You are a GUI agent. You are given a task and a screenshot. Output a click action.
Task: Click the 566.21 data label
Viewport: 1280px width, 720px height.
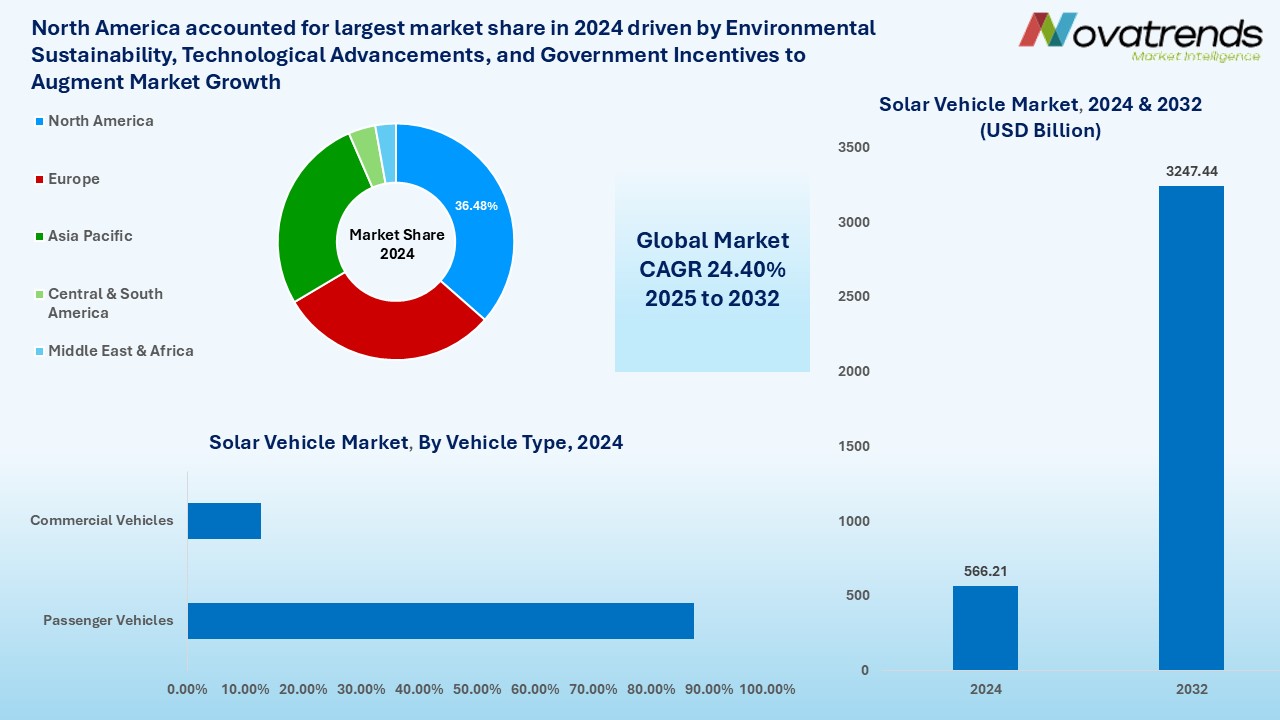coord(985,571)
